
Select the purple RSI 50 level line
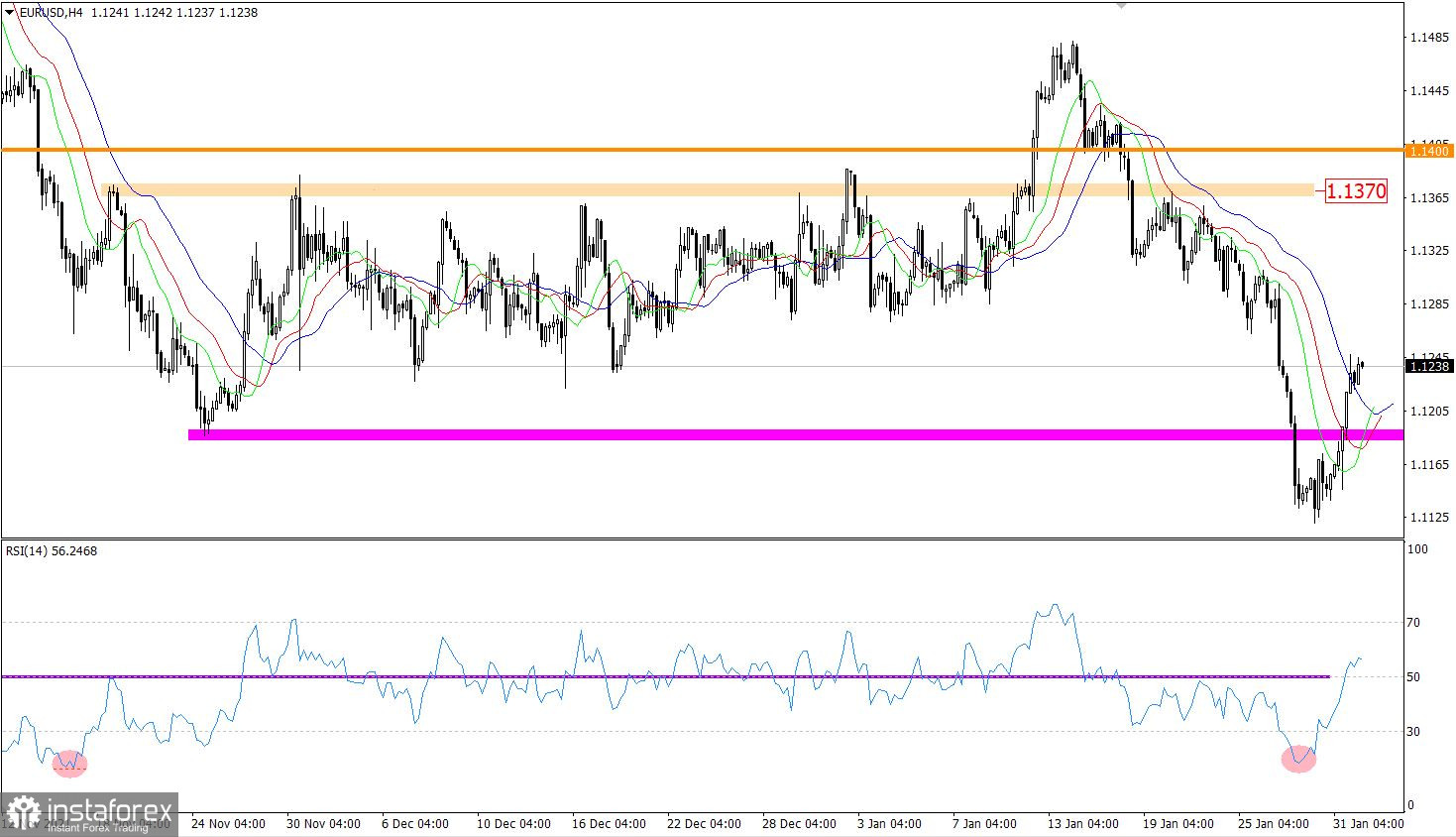point(665,676)
